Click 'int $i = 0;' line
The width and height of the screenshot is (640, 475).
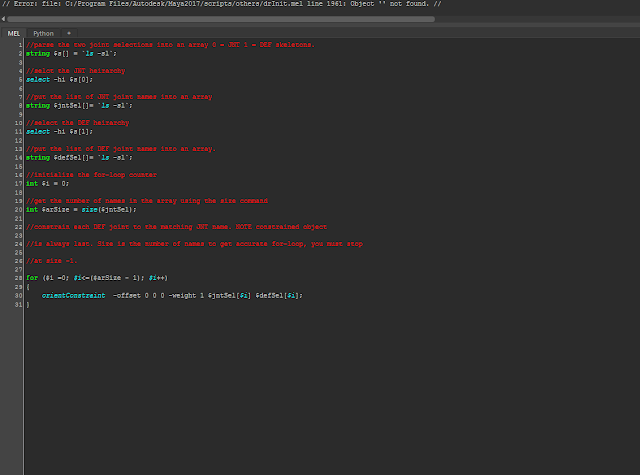47,184
